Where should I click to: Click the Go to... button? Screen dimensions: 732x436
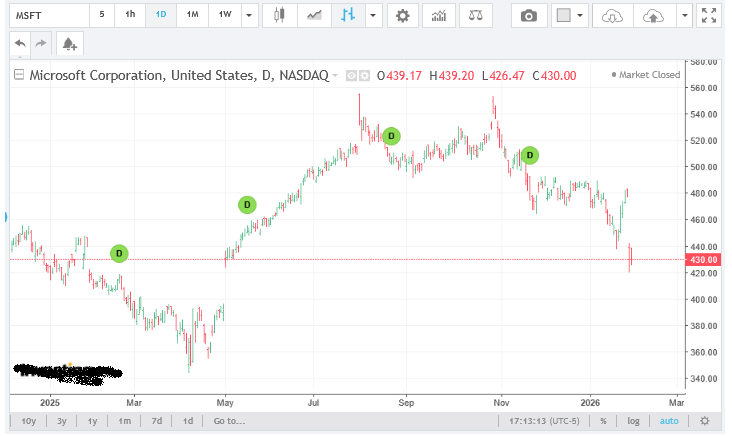pyautogui.click(x=229, y=421)
